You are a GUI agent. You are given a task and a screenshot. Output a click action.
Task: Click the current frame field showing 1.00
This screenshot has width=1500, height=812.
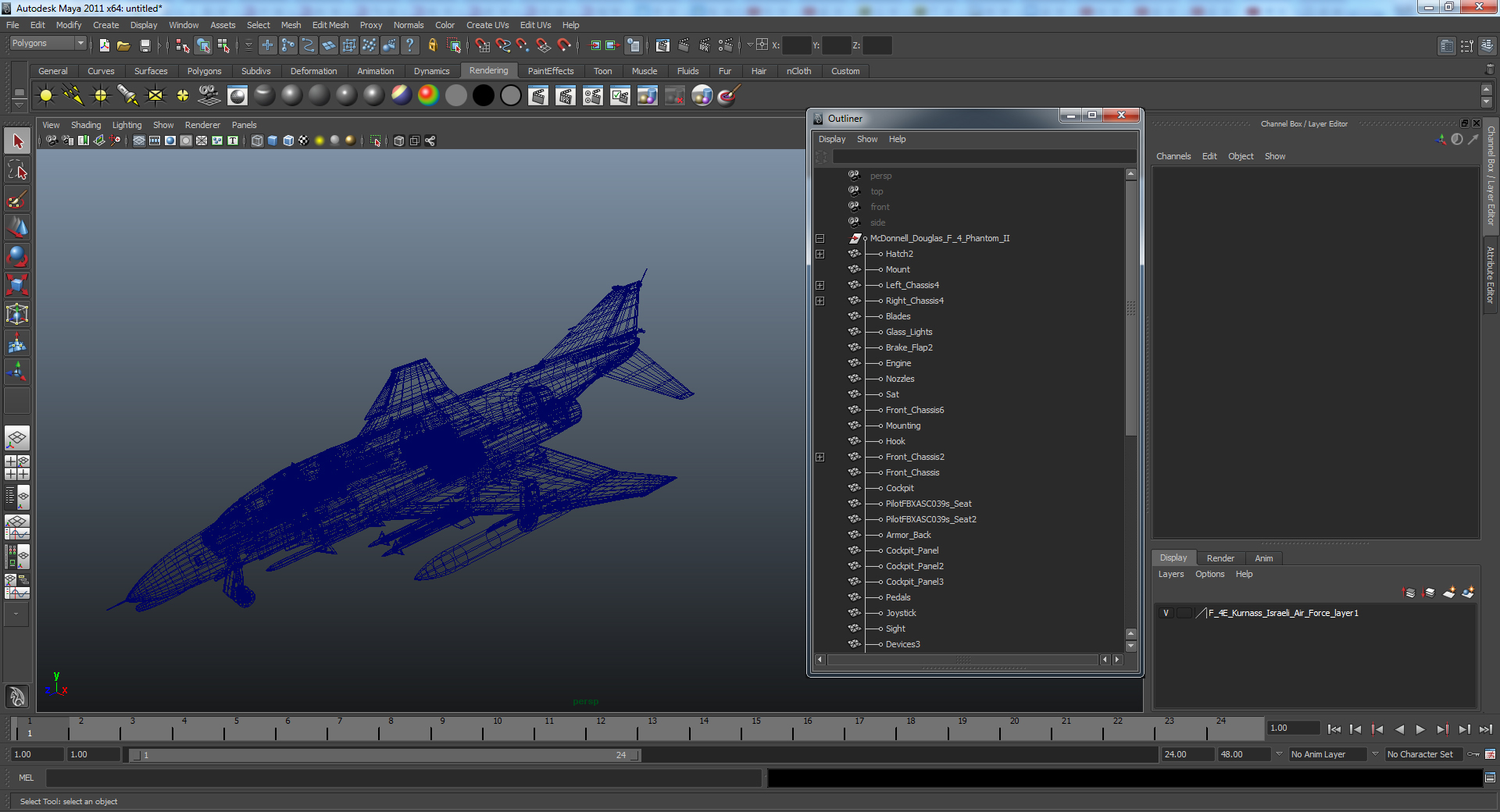click(x=1294, y=728)
